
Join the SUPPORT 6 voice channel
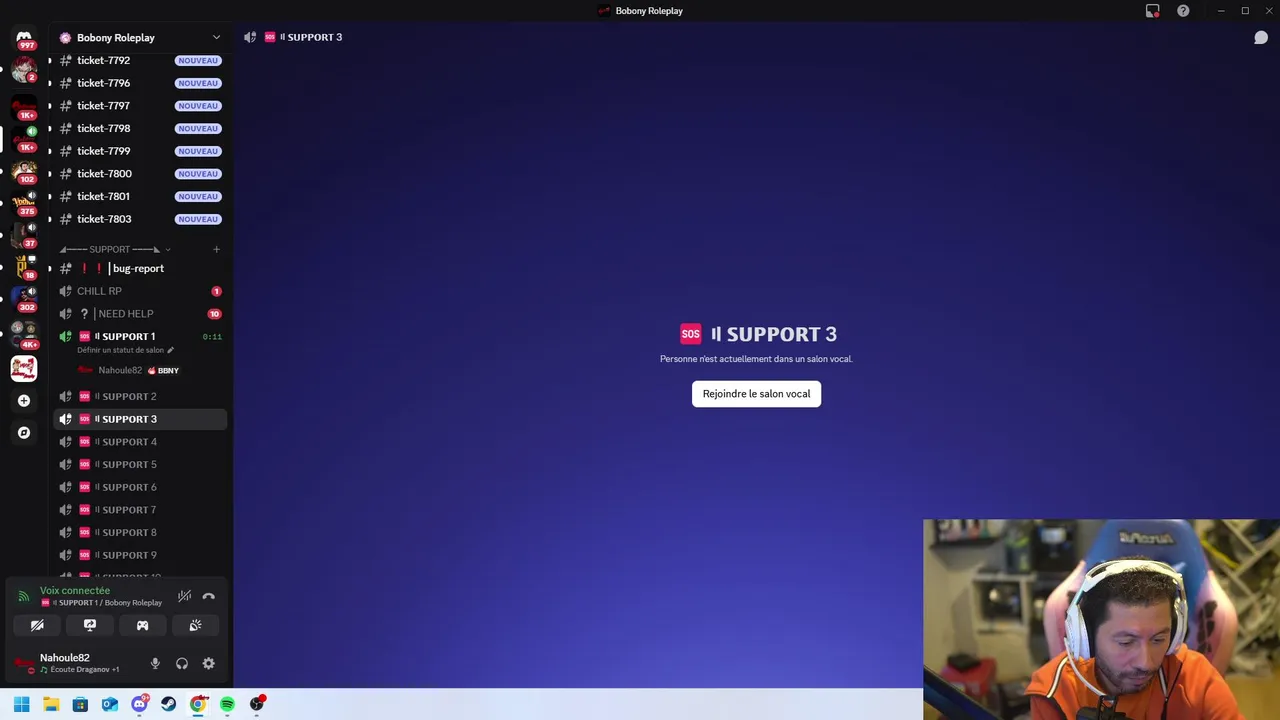click(x=140, y=487)
